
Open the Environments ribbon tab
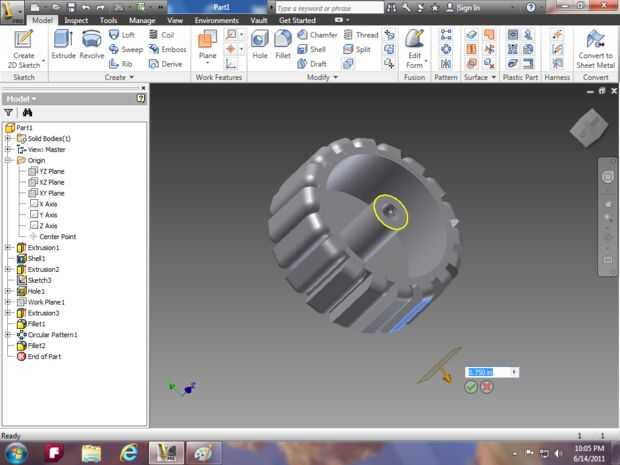(216, 20)
